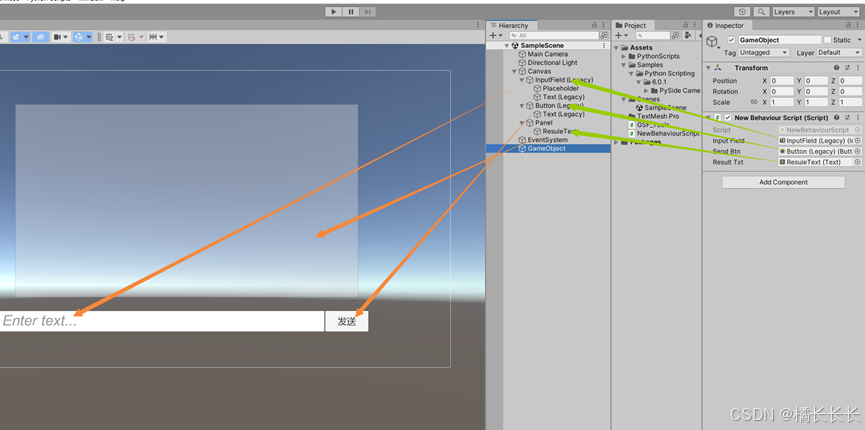Click the grid snapping toolbar icon
Viewport: 865px width, 430px height.
pos(109,37)
